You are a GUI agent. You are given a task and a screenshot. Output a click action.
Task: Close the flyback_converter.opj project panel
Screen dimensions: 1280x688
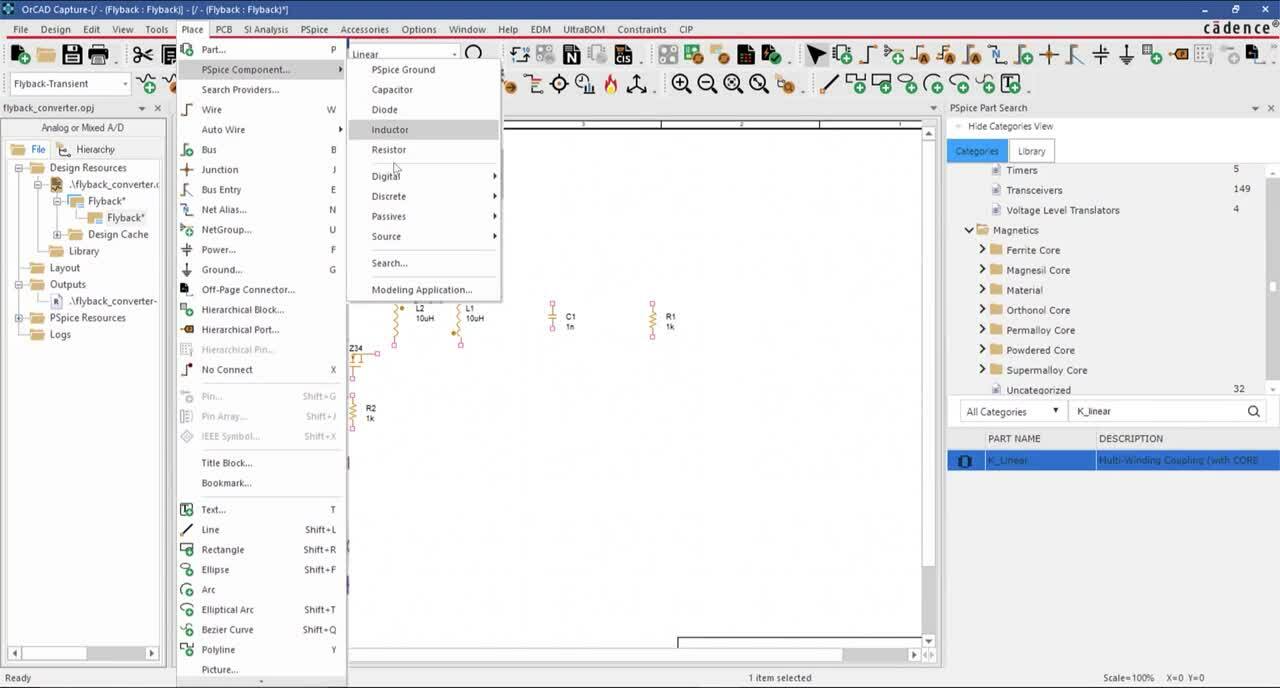coord(158,108)
